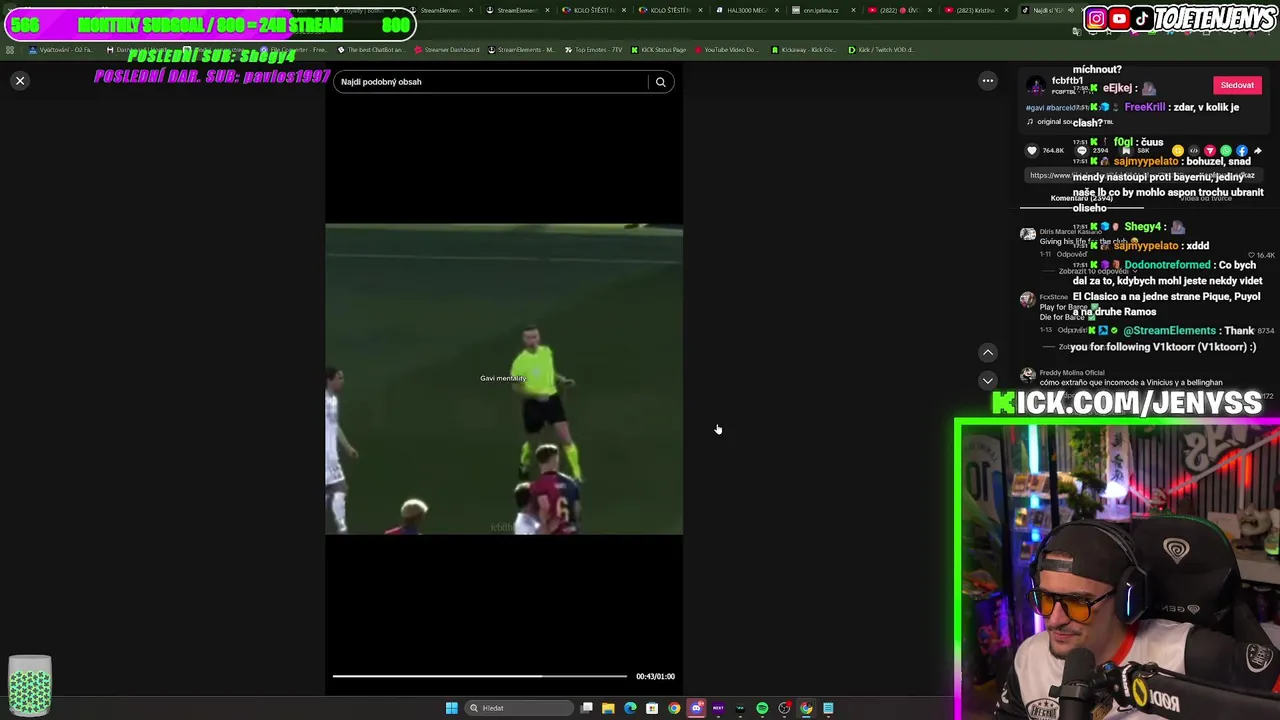Pause the playing Gavi video
The height and width of the screenshot is (720, 1280).
point(504,380)
